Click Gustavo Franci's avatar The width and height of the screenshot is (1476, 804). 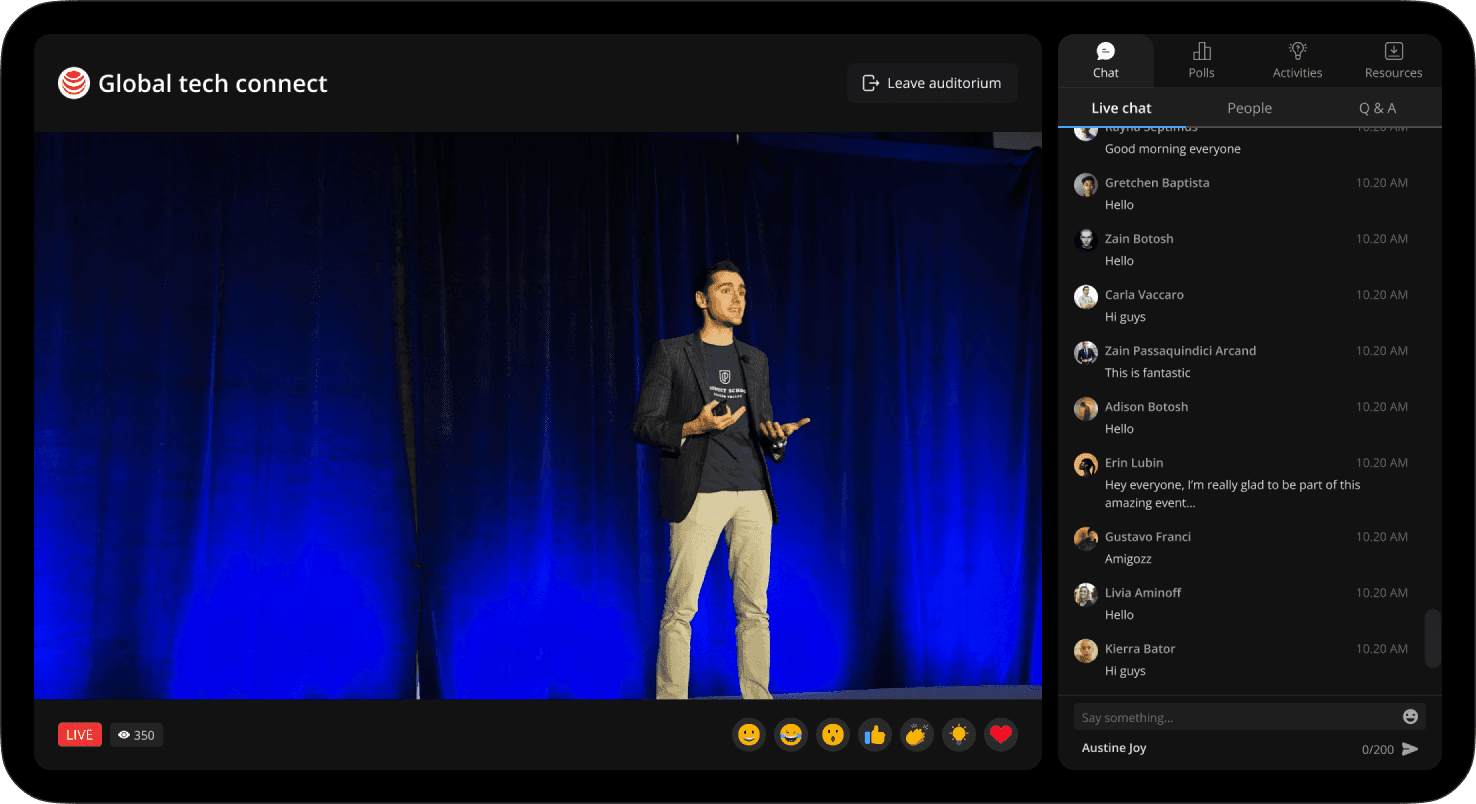coord(1086,538)
